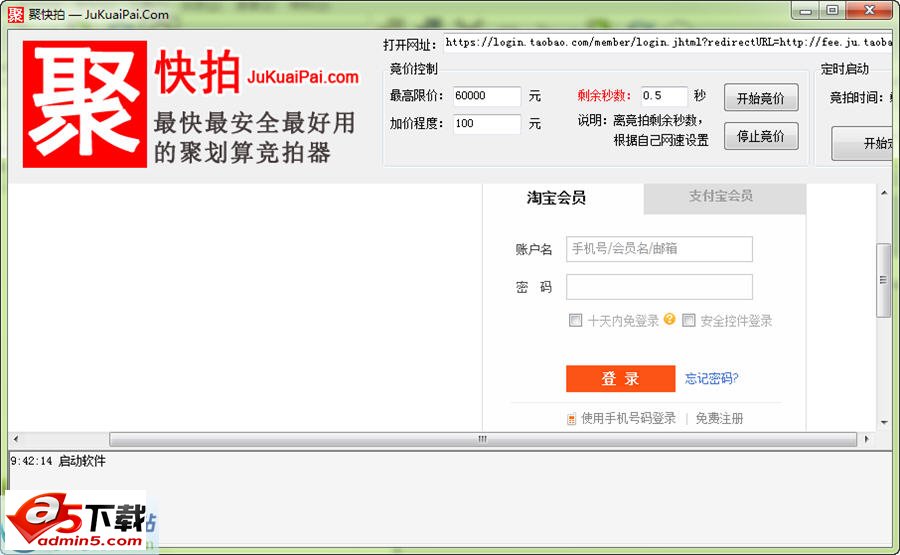The image size is (900, 555).
Task: Toggle the 安全控件登录 checkbox
Action: click(689, 320)
